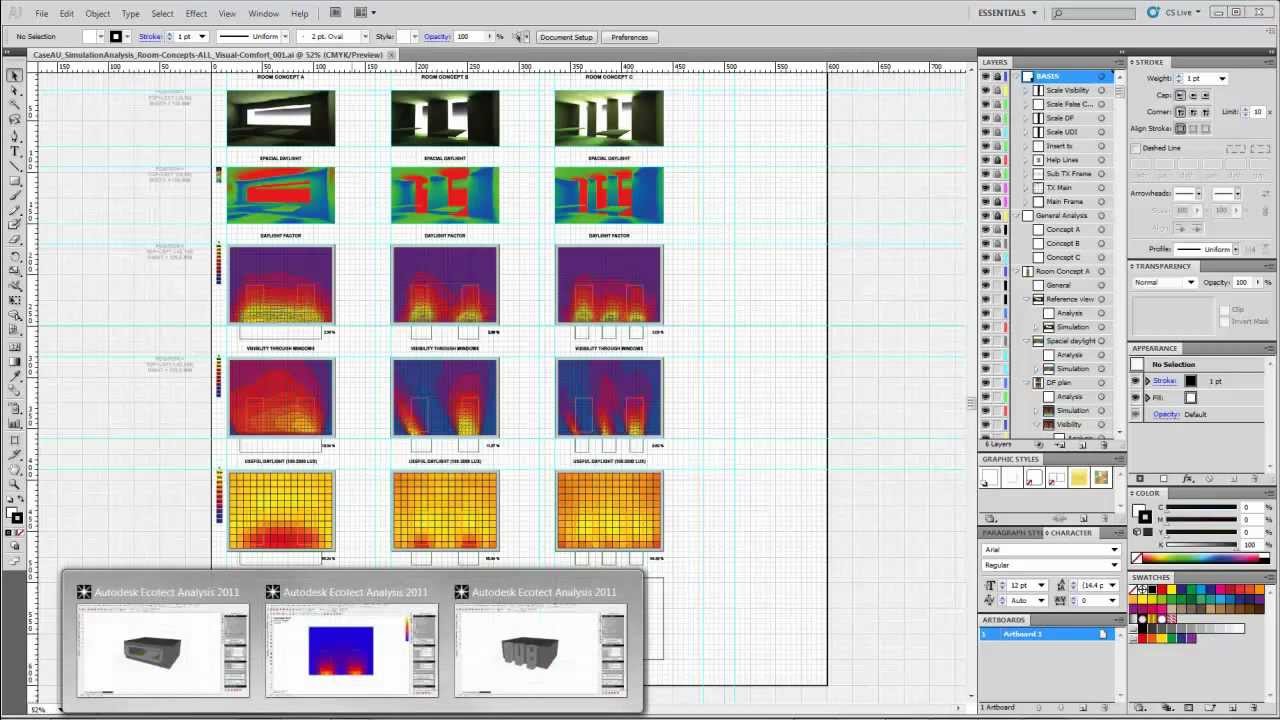Open the 12 pt font size dropdown
The image size is (1280, 720).
coord(1042,585)
